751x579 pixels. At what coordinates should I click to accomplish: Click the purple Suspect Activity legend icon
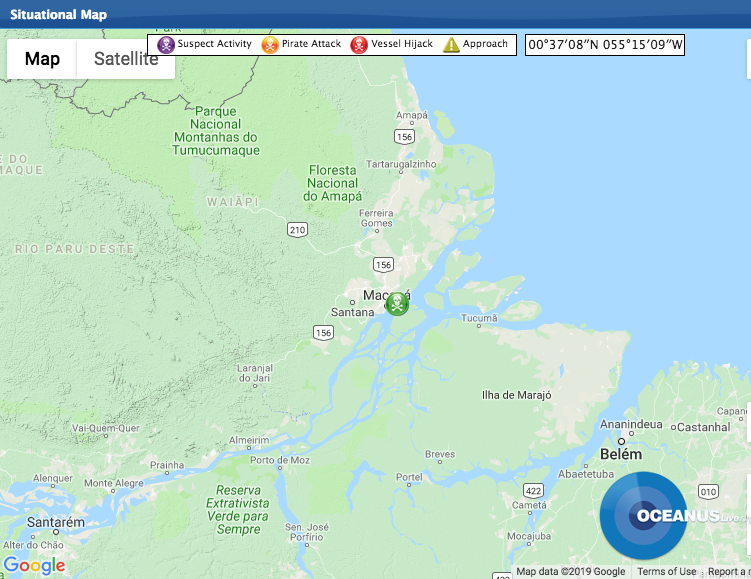point(166,45)
